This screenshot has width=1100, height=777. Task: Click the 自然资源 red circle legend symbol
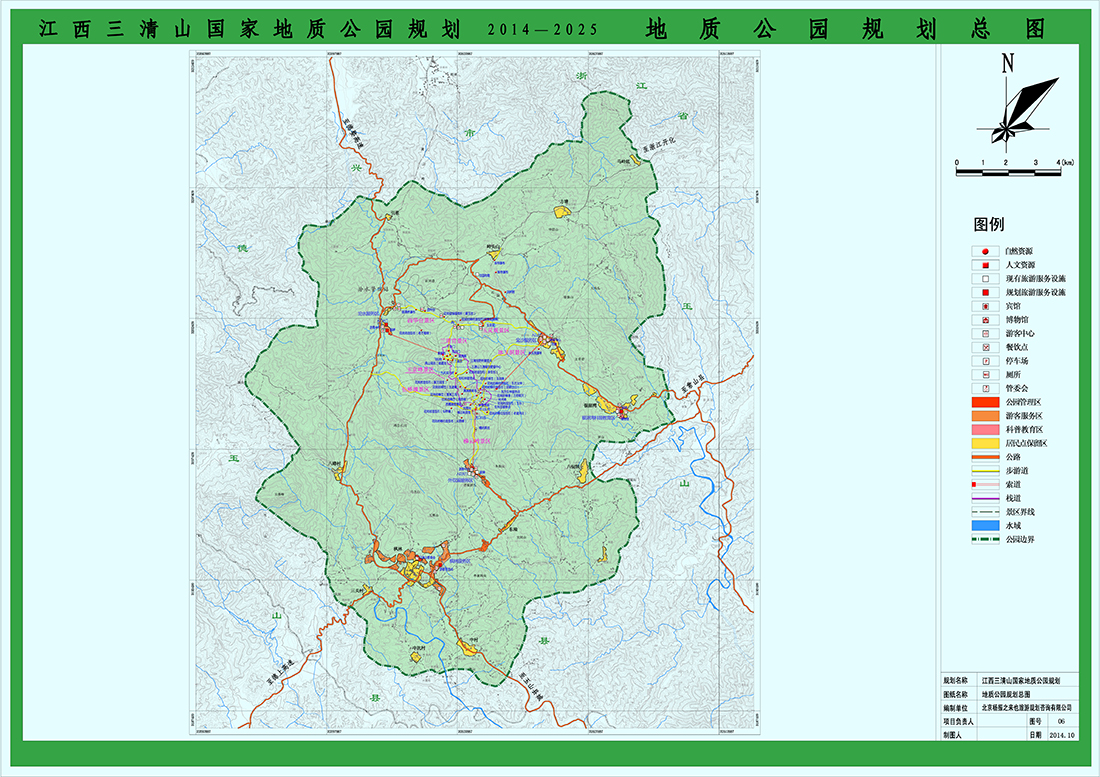985,251
